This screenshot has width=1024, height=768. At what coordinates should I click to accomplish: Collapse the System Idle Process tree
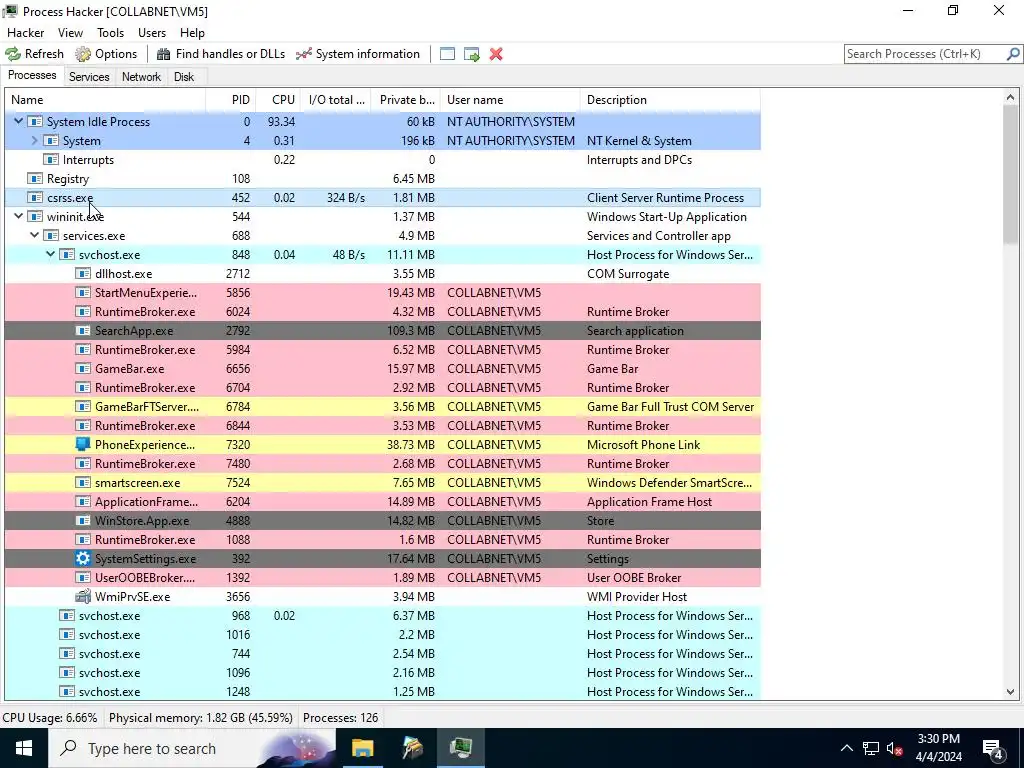18,121
